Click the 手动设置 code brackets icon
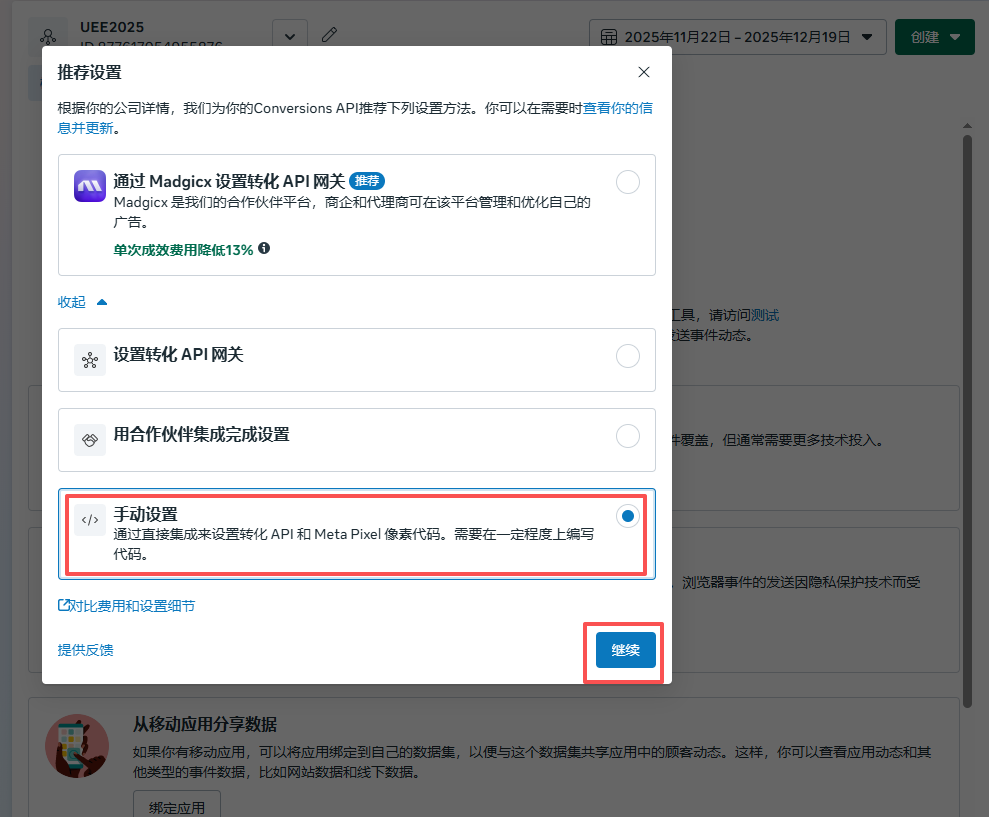 (x=90, y=520)
